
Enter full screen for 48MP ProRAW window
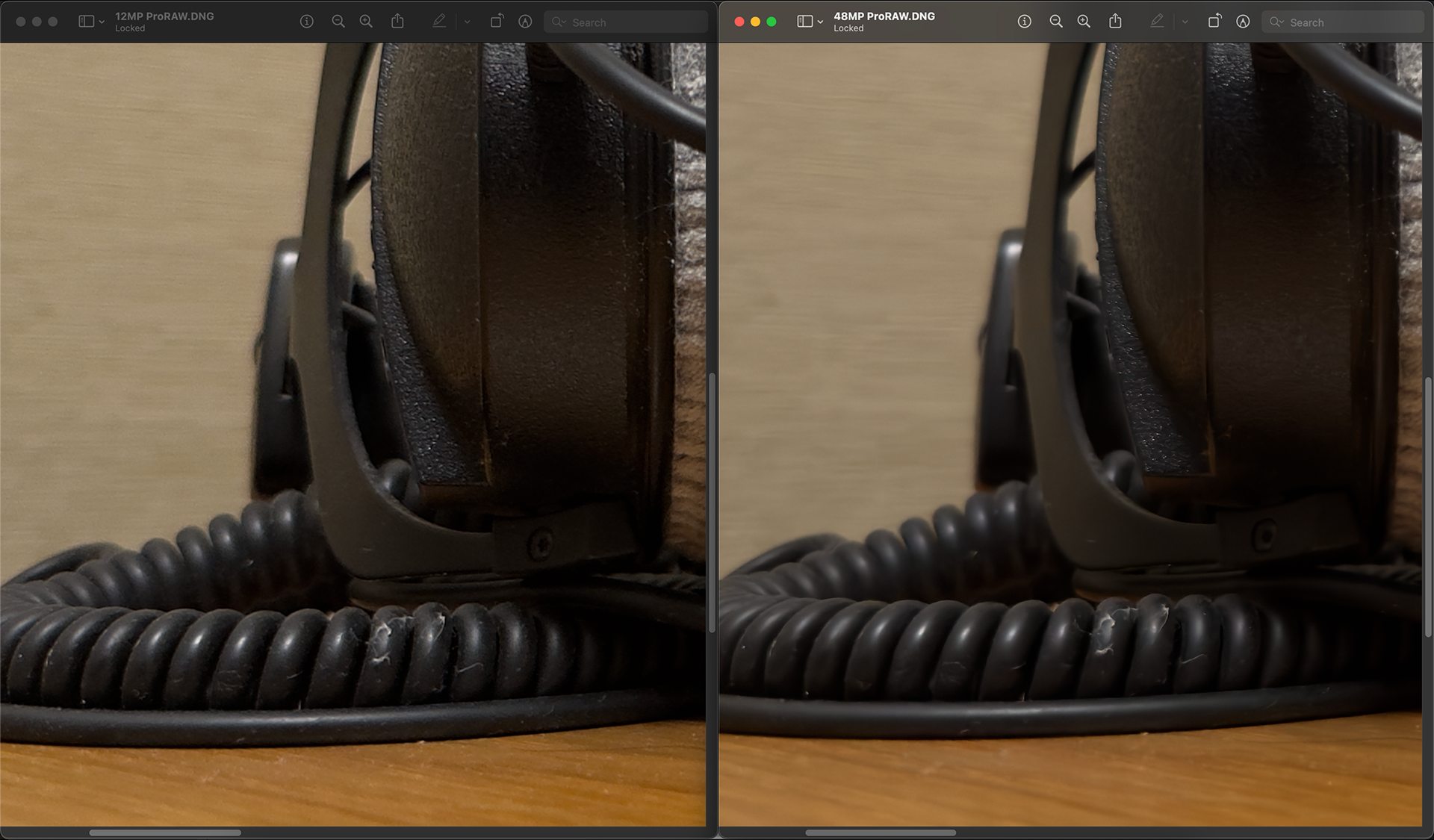772,22
